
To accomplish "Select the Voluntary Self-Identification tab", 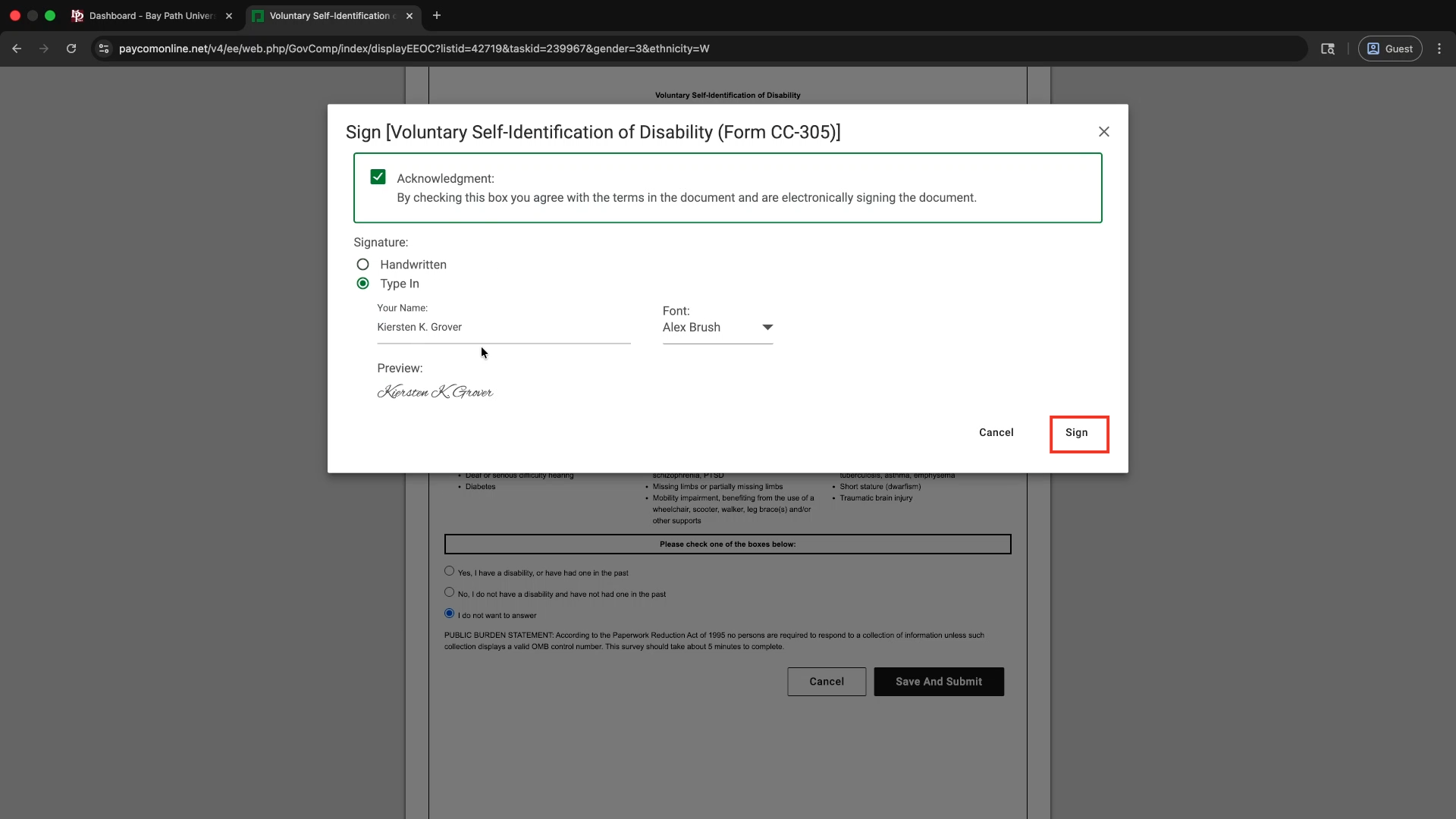I will pos(329,16).
